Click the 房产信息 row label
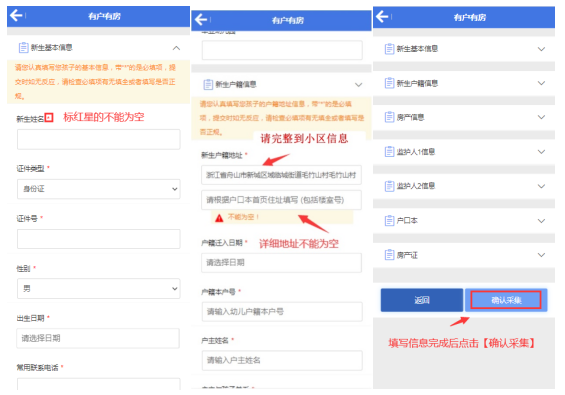565x395 pixels. [410, 117]
